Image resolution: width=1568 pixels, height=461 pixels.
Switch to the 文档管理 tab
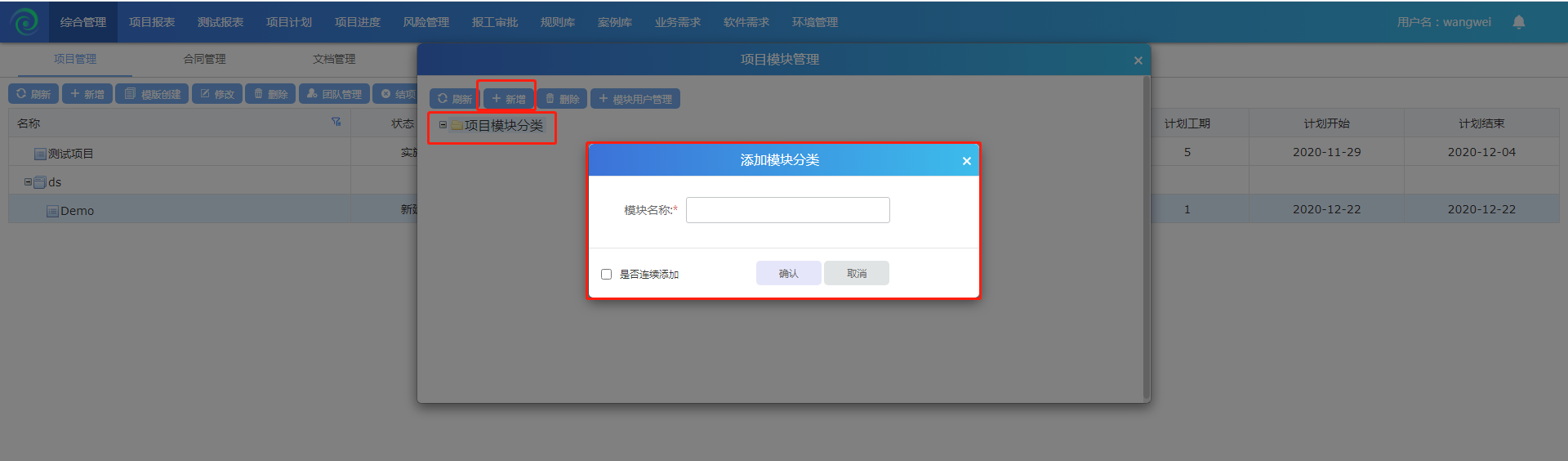pyautogui.click(x=334, y=59)
